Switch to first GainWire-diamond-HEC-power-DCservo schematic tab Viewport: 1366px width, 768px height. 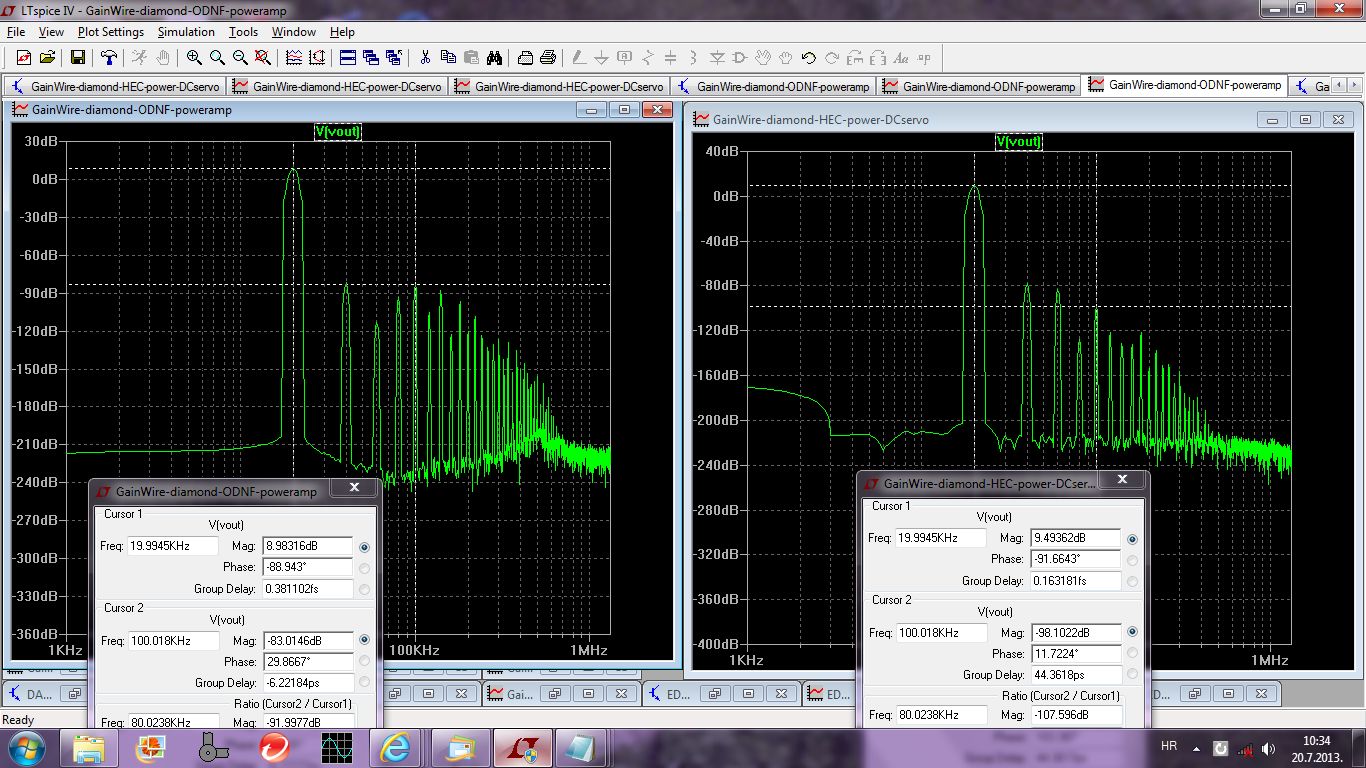pos(115,86)
